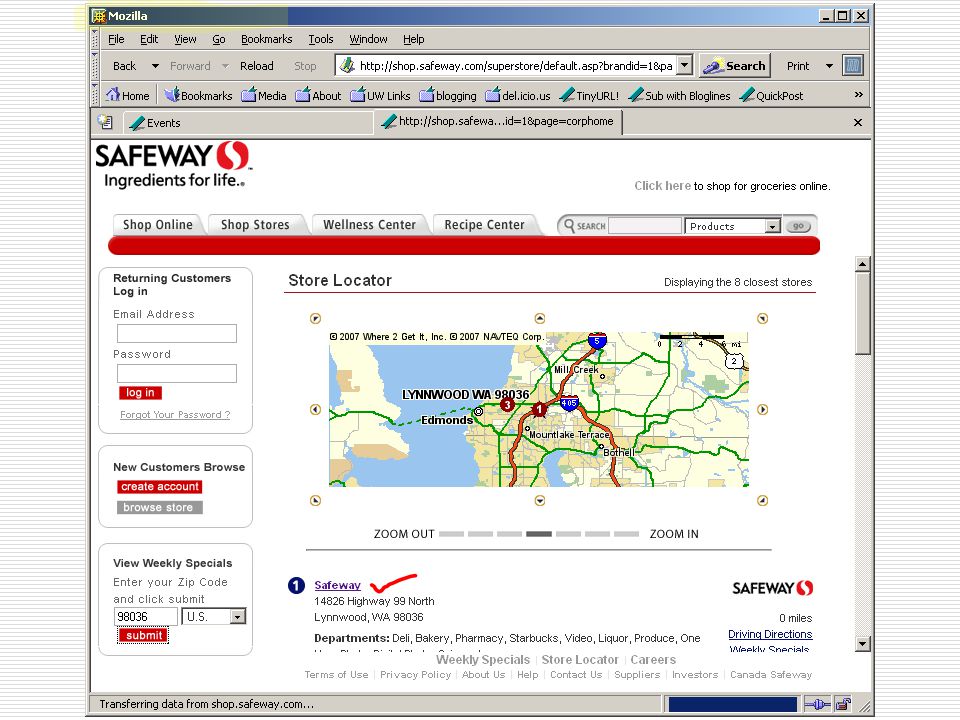The image size is (960, 720).
Task: Open the Help menu
Action: pos(413,39)
